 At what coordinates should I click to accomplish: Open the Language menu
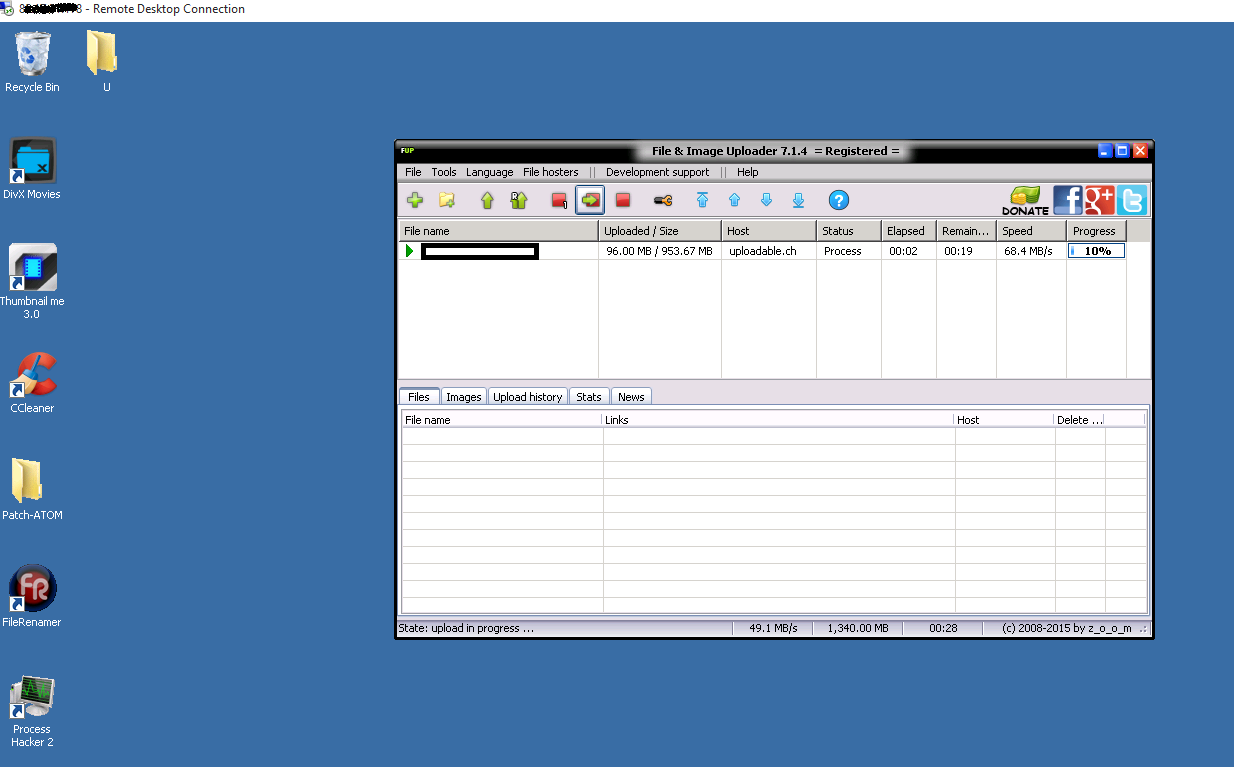490,172
